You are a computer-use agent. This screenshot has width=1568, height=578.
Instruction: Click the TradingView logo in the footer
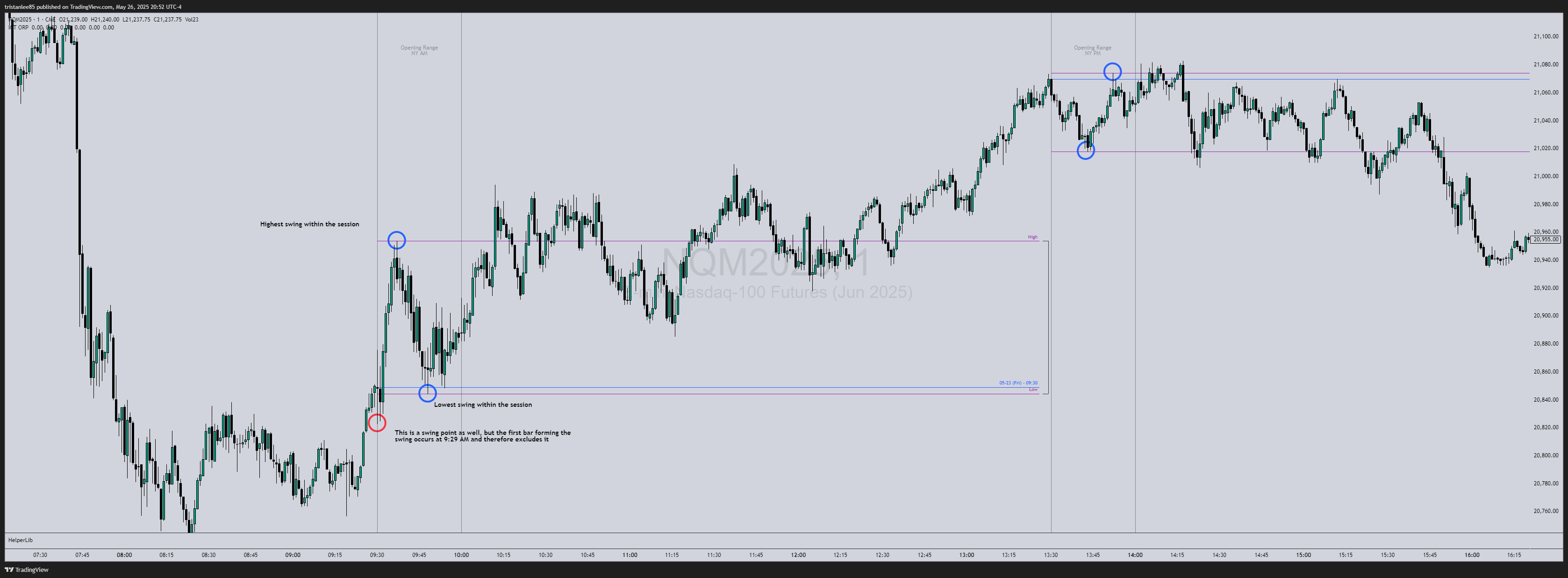tap(26, 570)
